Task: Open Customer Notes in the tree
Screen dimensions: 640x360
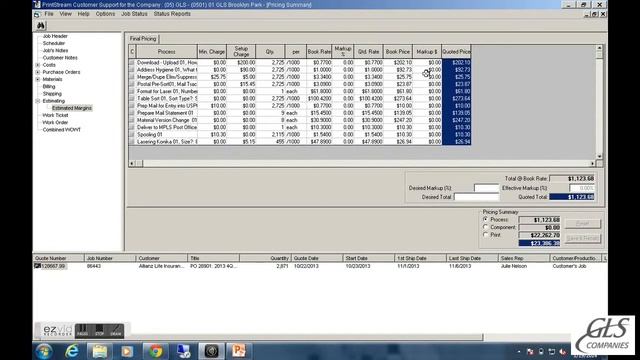Action: 60,58
